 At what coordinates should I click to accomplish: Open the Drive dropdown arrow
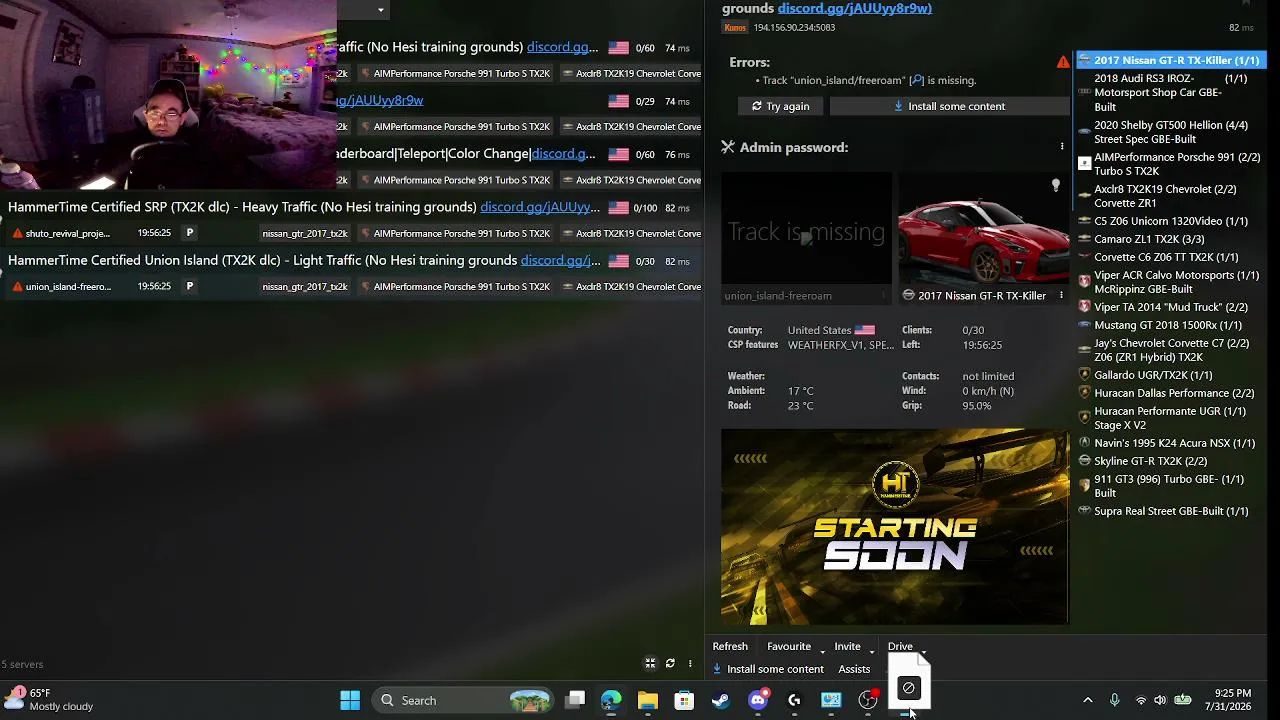923,651
